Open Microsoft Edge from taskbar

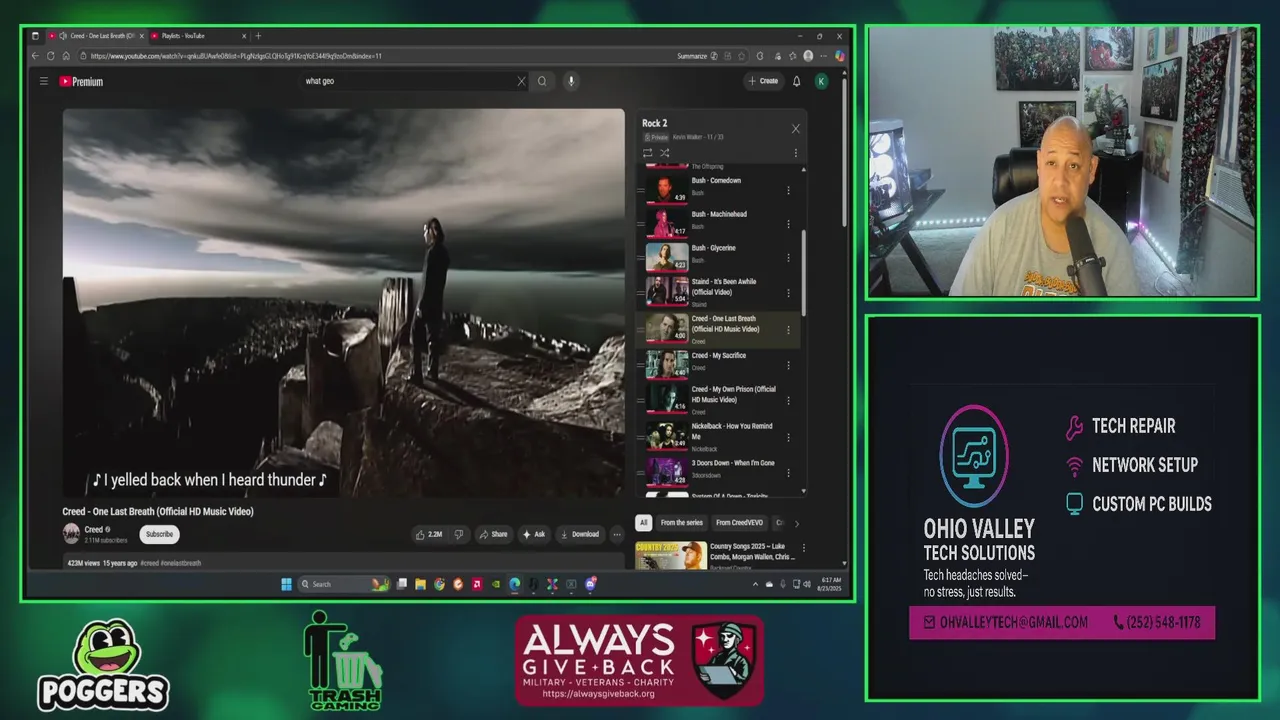515,584
